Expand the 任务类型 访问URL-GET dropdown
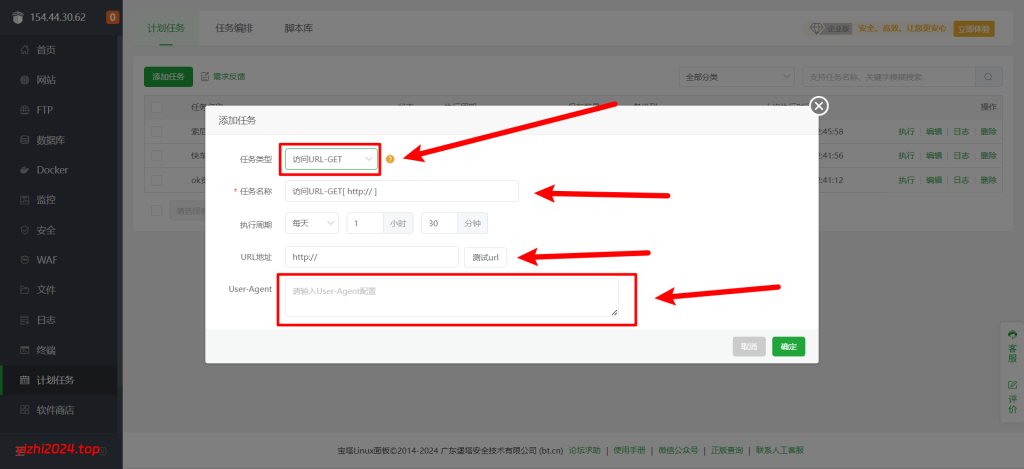 point(331,159)
